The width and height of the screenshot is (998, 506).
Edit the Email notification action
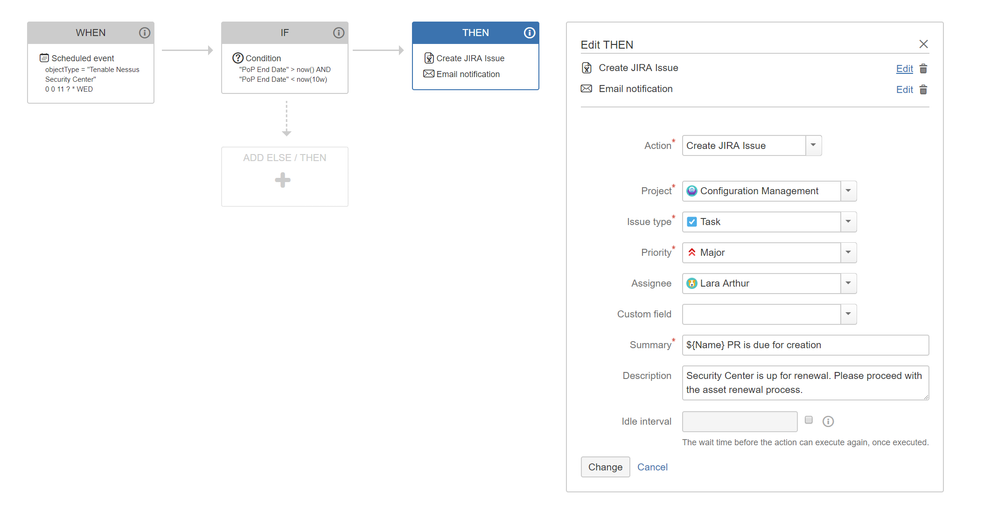pyautogui.click(x=904, y=90)
